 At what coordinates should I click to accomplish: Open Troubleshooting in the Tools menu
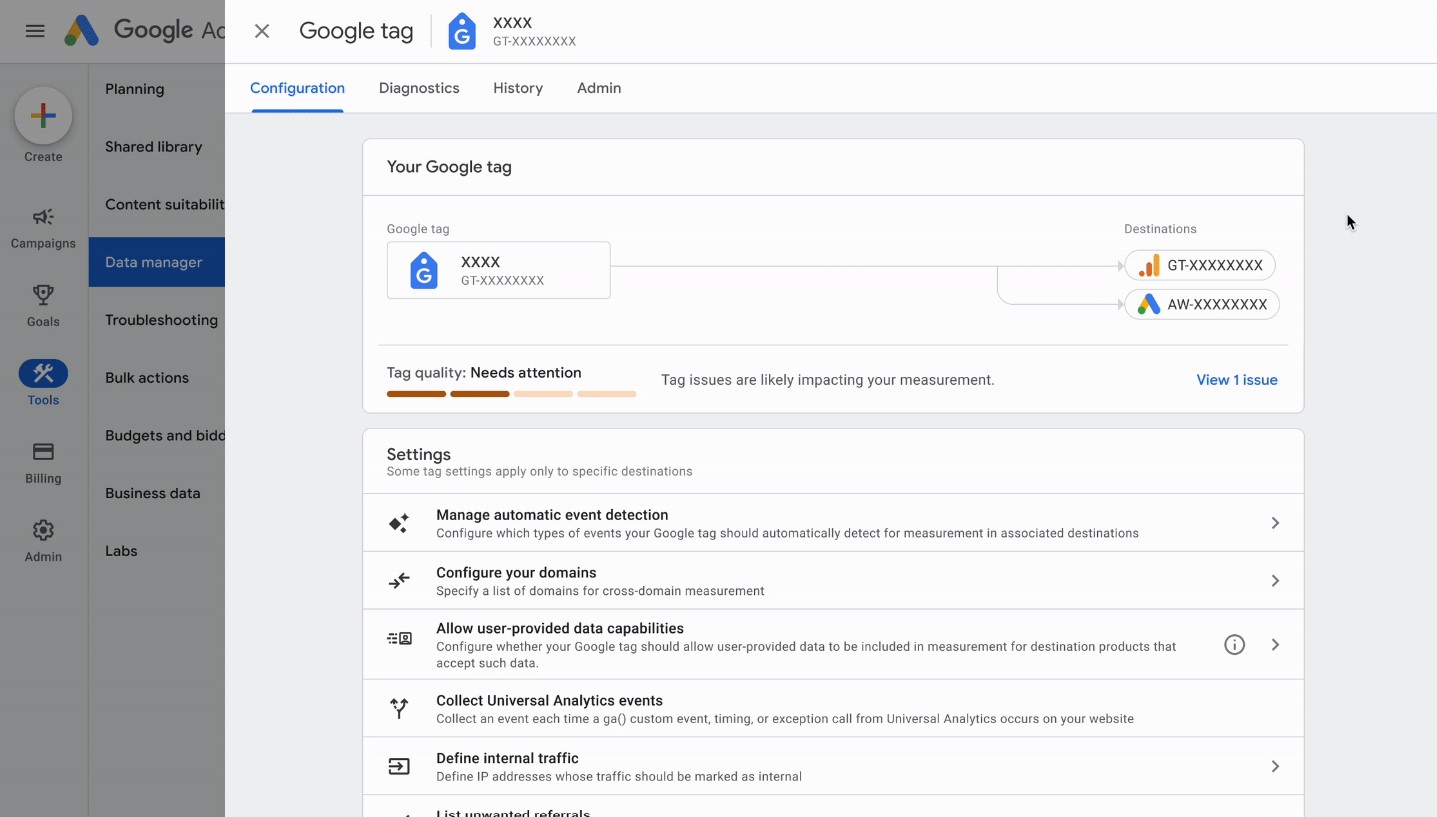(x=161, y=320)
